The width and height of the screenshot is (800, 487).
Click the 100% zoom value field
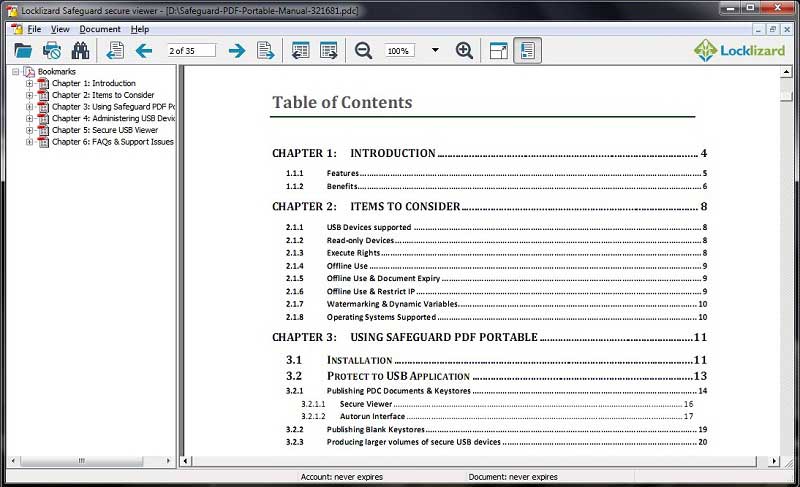coord(399,50)
